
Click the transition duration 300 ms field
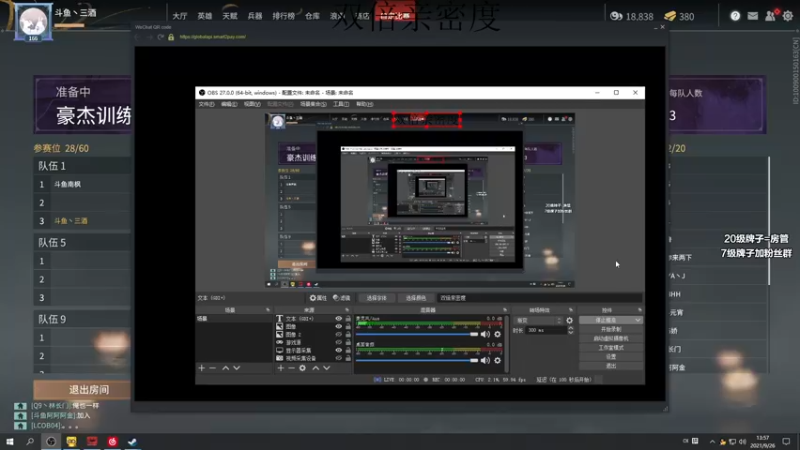pos(545,330)
